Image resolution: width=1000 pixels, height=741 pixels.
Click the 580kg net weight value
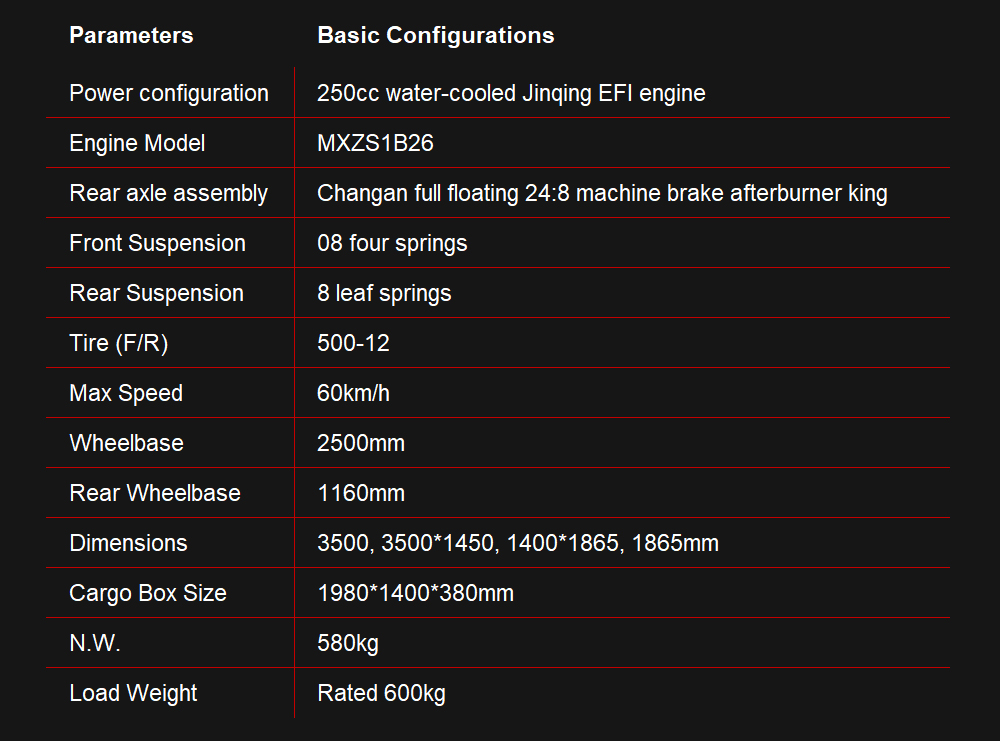click(348, 643)
